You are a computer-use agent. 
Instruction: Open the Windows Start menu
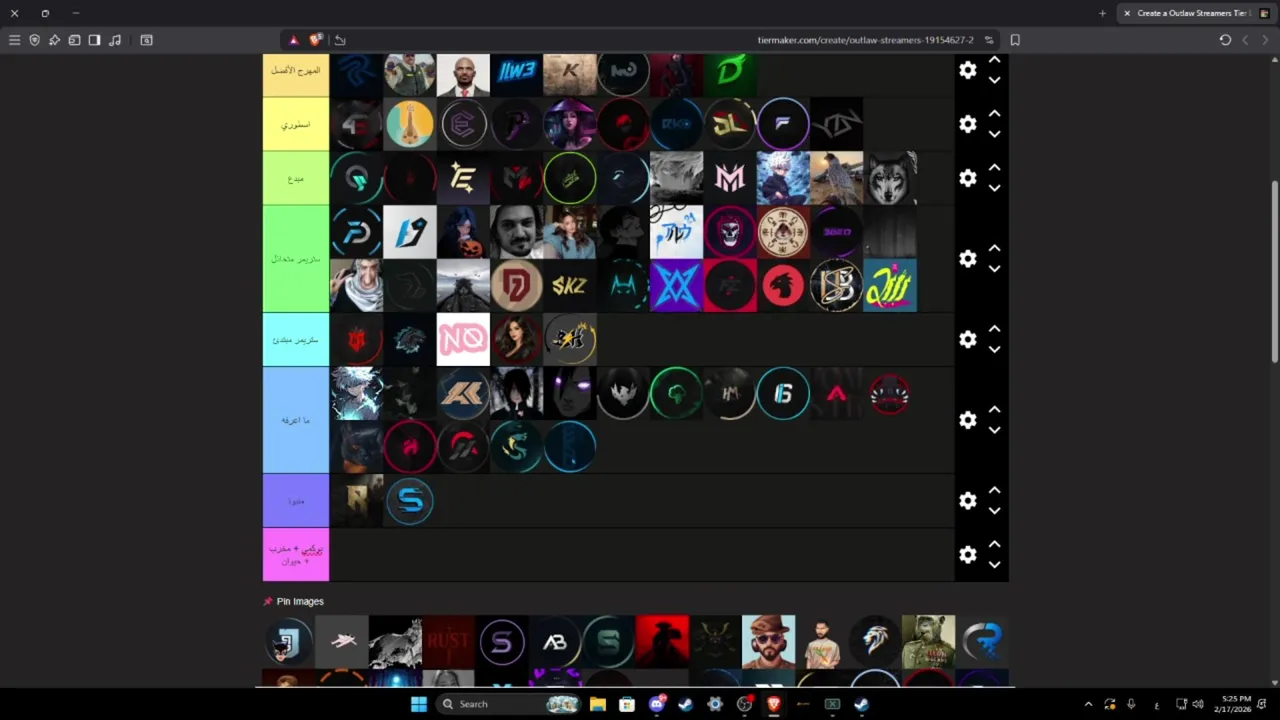pos(419,704)
